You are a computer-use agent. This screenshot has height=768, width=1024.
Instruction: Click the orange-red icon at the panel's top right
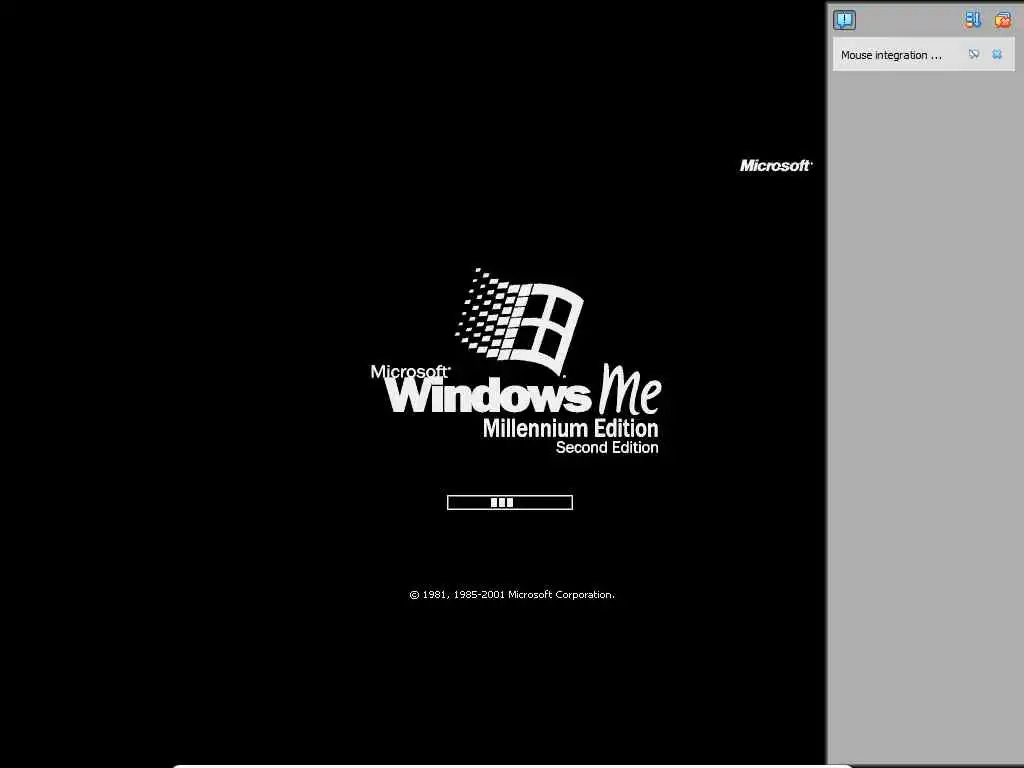pyautogui.click(x=1002, y=20)
